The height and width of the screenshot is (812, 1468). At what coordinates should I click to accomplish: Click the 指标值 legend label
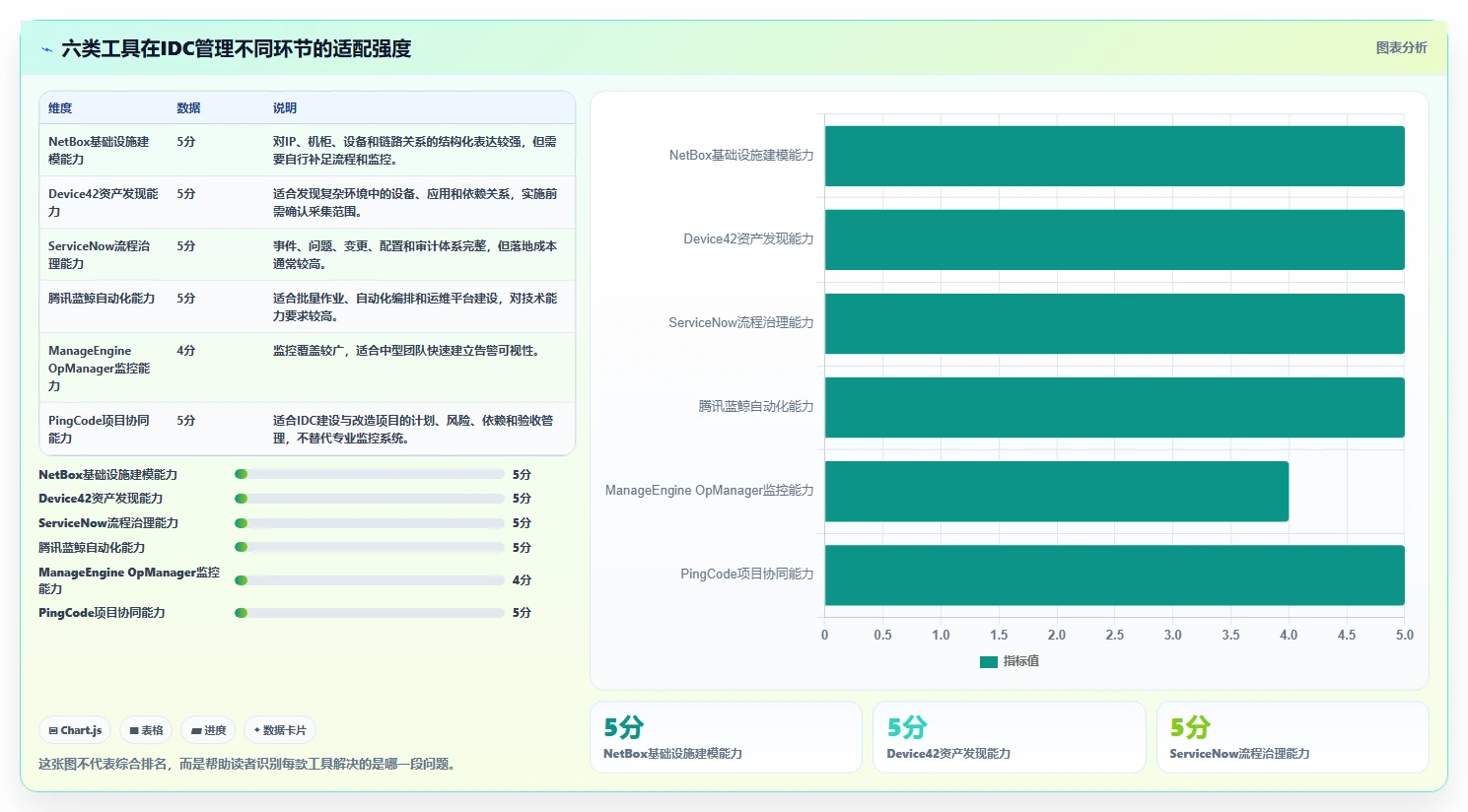coord(1021,661)
